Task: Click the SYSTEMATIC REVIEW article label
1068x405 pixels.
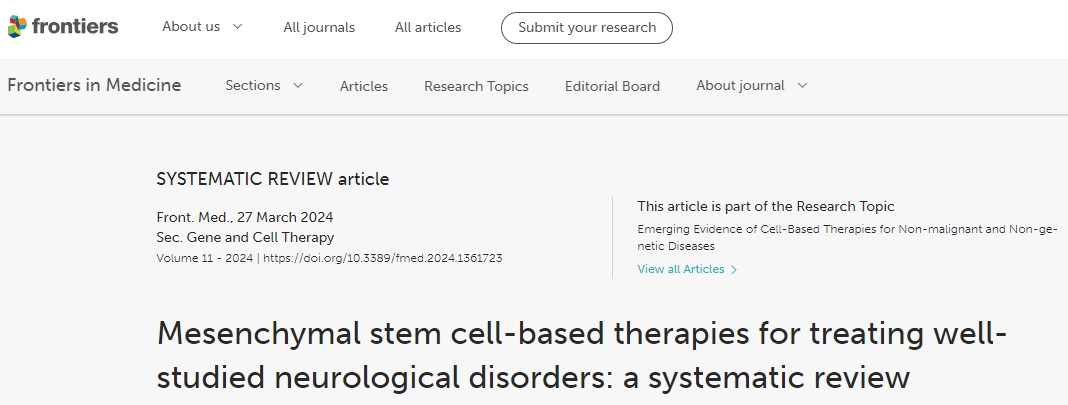Action: (273, 180)
